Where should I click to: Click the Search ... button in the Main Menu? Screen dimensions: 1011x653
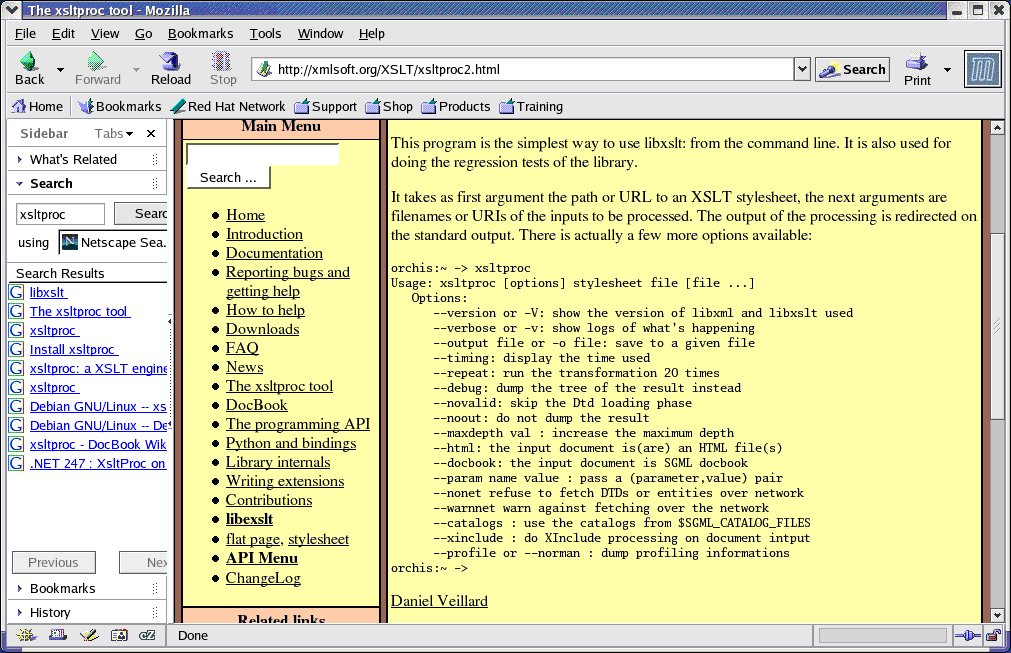(228, 177)
